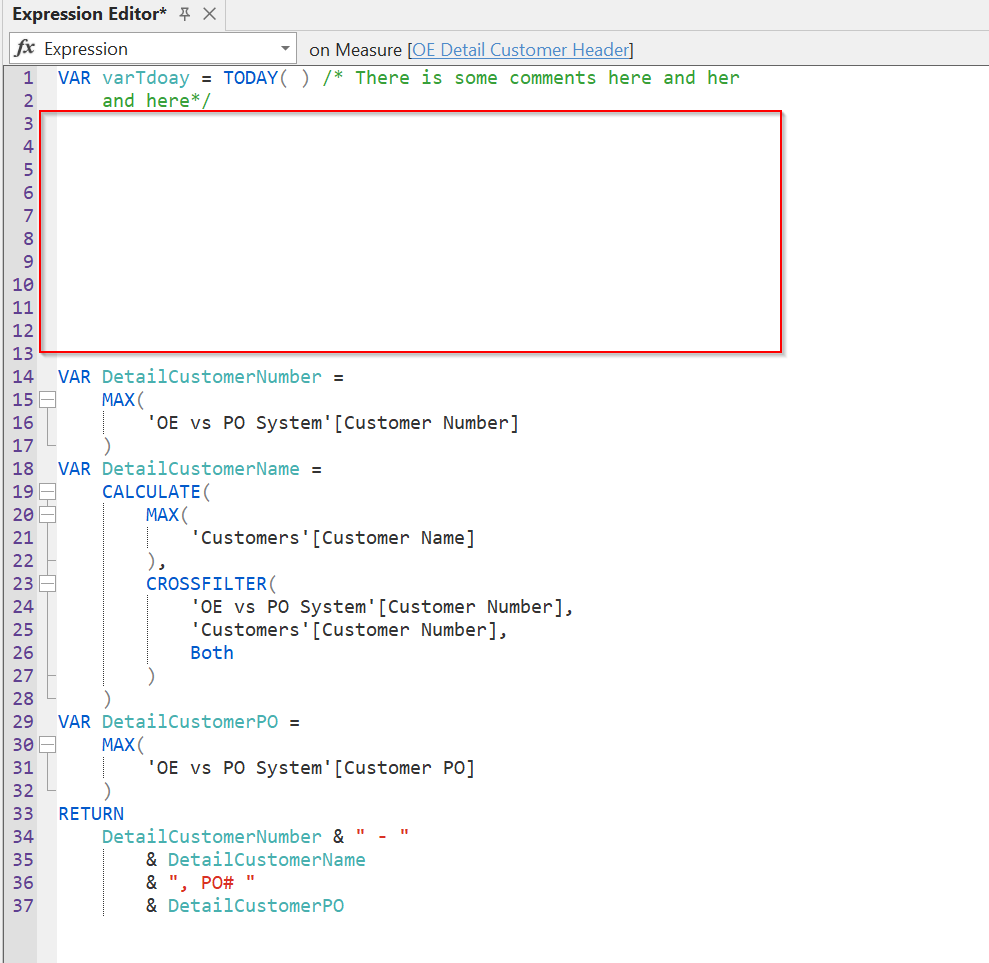Select line number 14 in the gutter
The height and width of the screenshot is (963, 989).
22,376
